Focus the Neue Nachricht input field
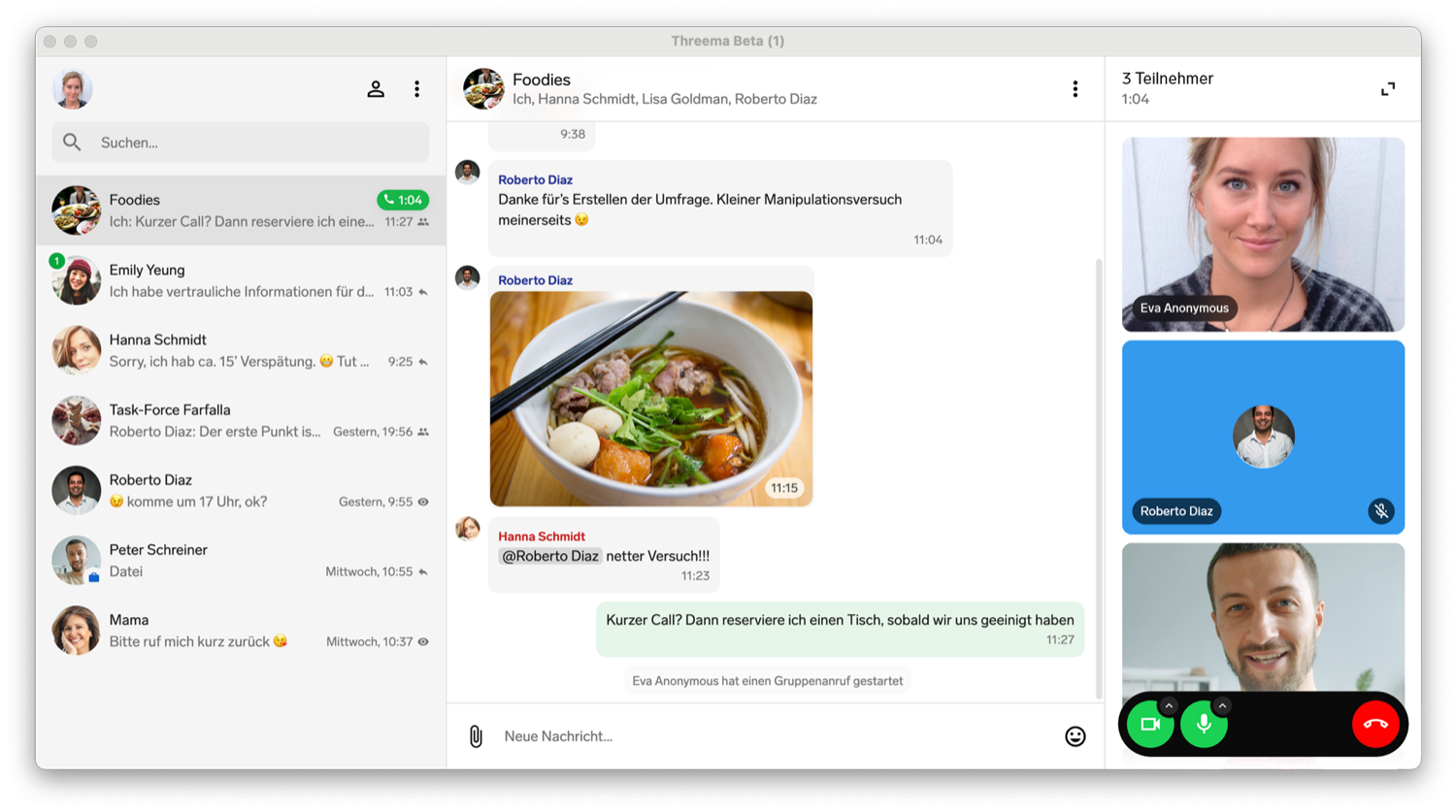This screenshot has width=1456, height=812. point(777,736)
